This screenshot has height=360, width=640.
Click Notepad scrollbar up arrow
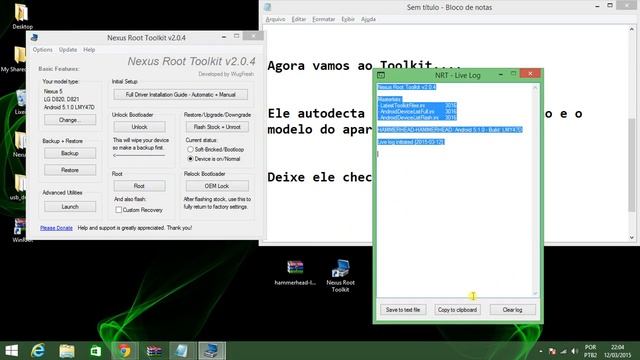(632, 29)
